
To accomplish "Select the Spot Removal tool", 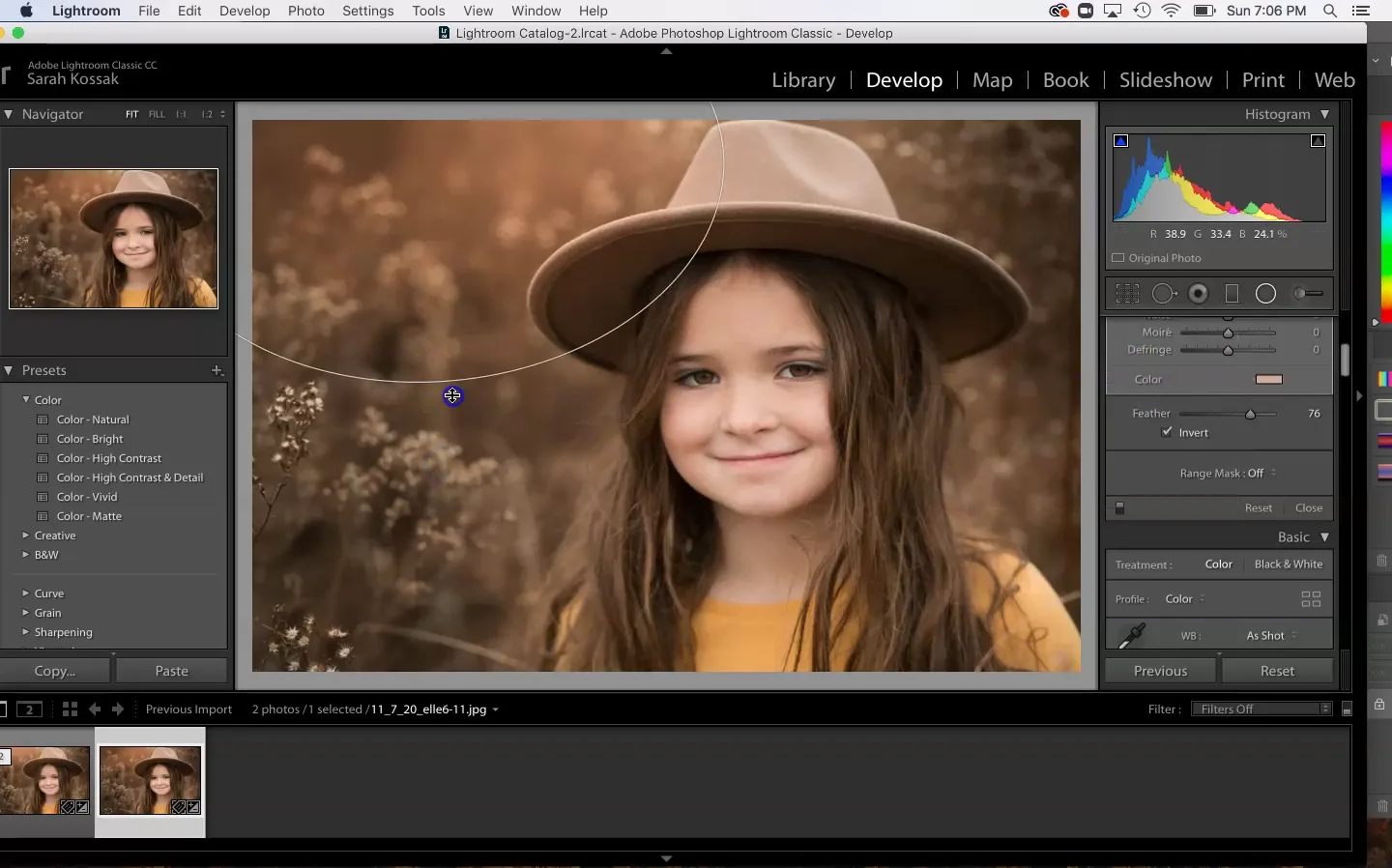I will click(1164, 294).
